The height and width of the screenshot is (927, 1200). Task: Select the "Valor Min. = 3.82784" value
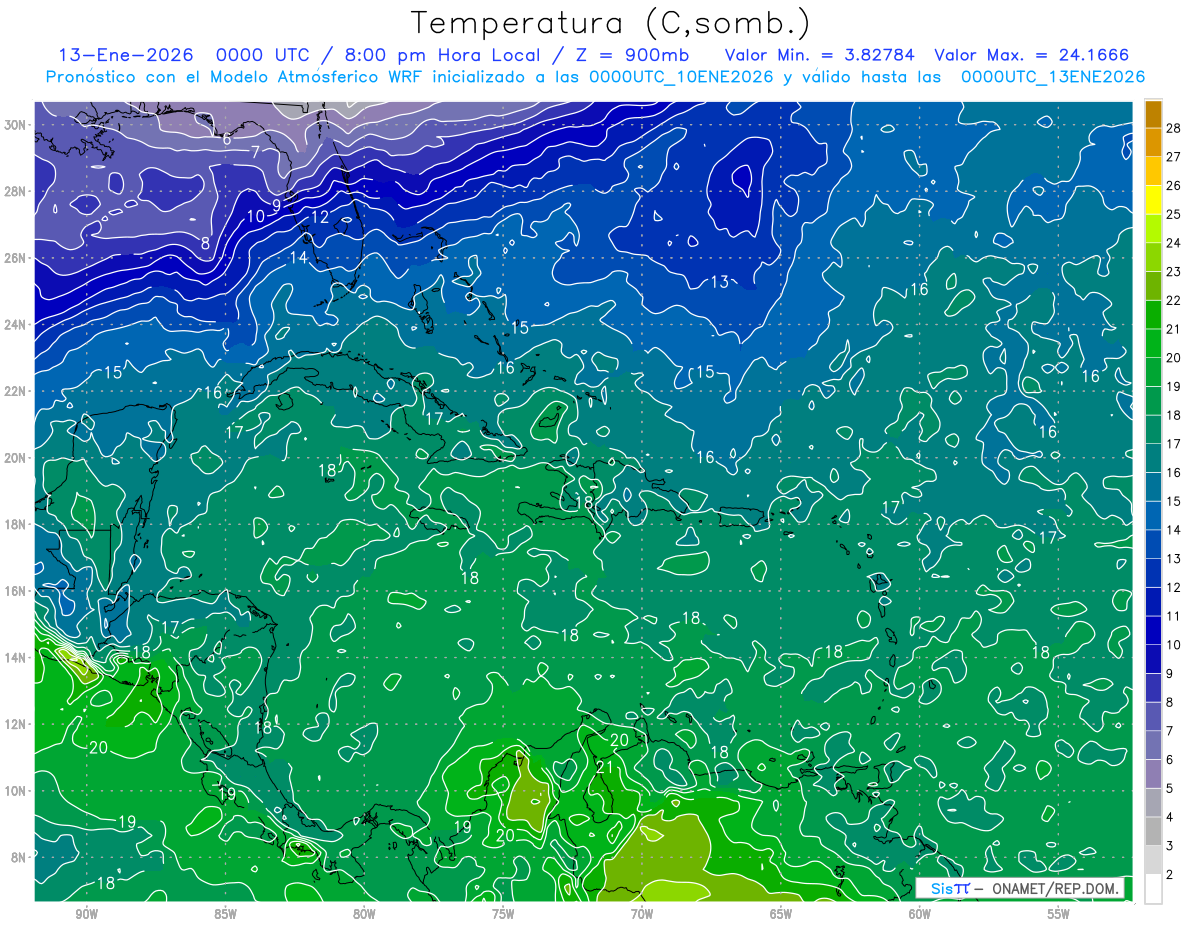point(819,55)
